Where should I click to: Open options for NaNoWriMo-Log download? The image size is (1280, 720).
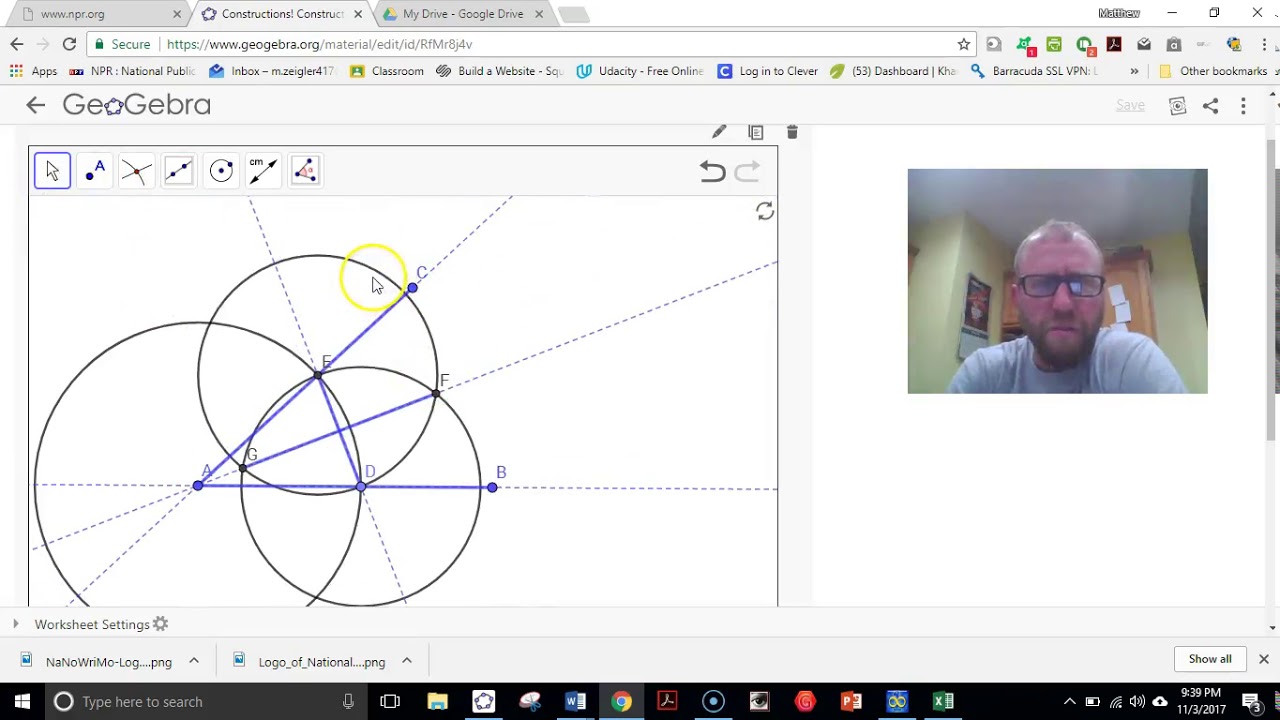tap(194, 661)
